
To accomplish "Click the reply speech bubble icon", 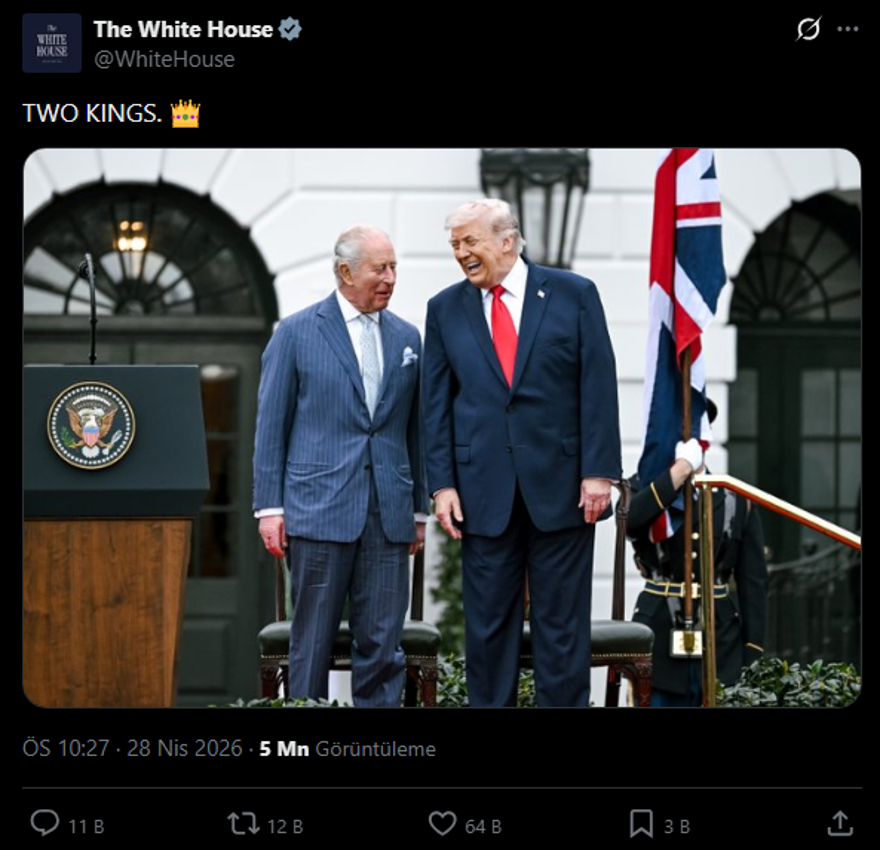I will pyautogui.click(x=44, y=824).
